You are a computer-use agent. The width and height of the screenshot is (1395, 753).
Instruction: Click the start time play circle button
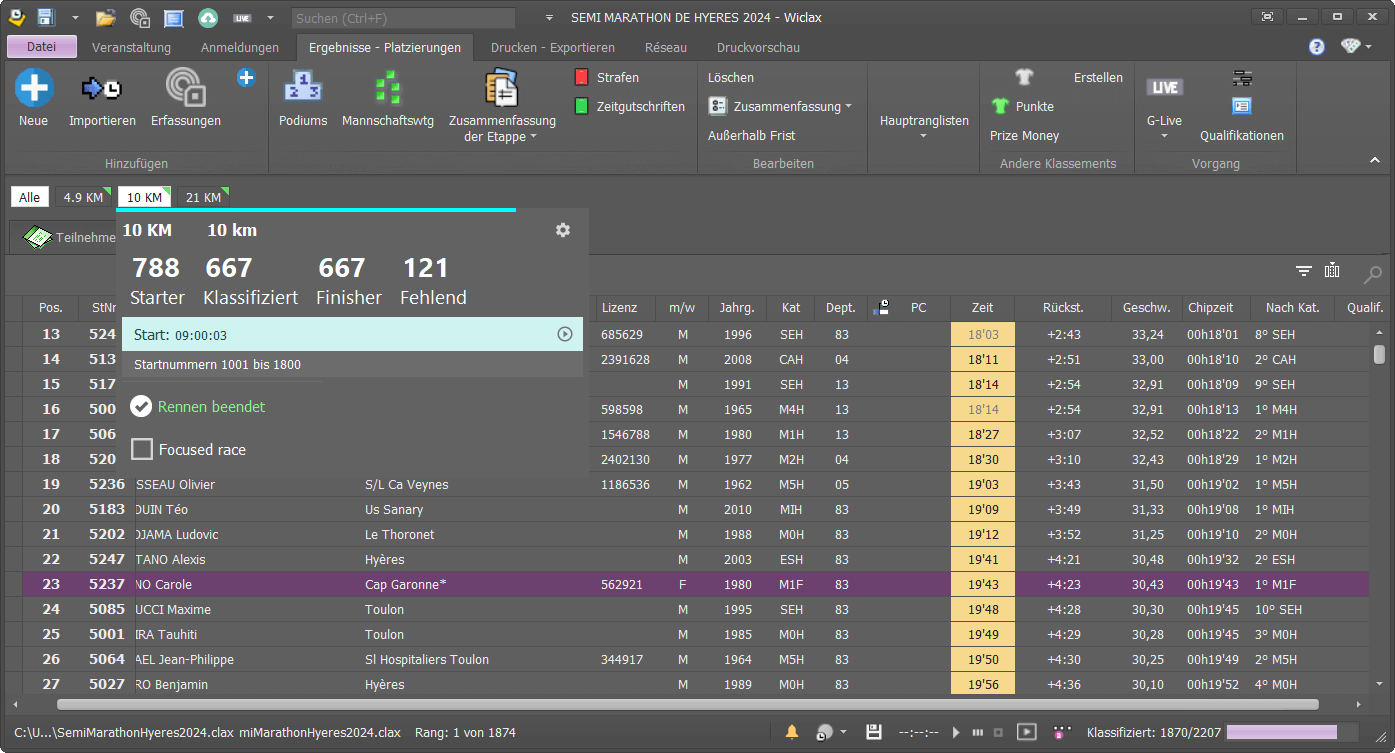pyautogui.click(x=565, y=335)
